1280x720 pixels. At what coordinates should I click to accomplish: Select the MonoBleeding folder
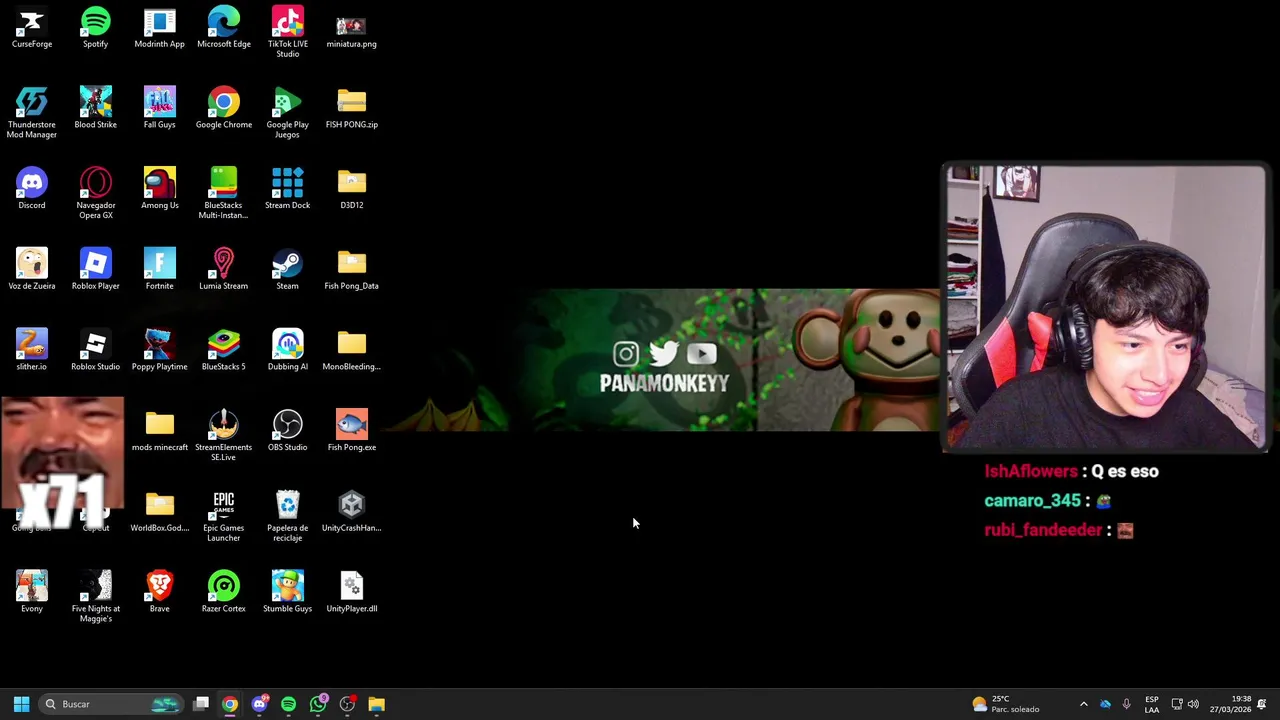[x=352, y=351]
